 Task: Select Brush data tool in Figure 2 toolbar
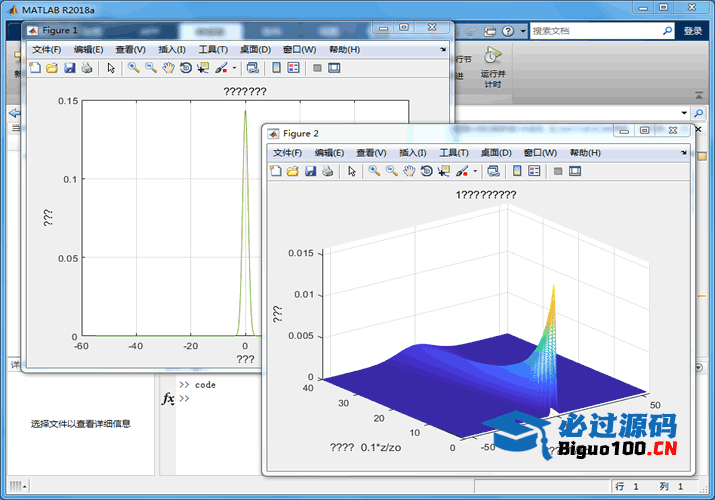coord(462,171)
